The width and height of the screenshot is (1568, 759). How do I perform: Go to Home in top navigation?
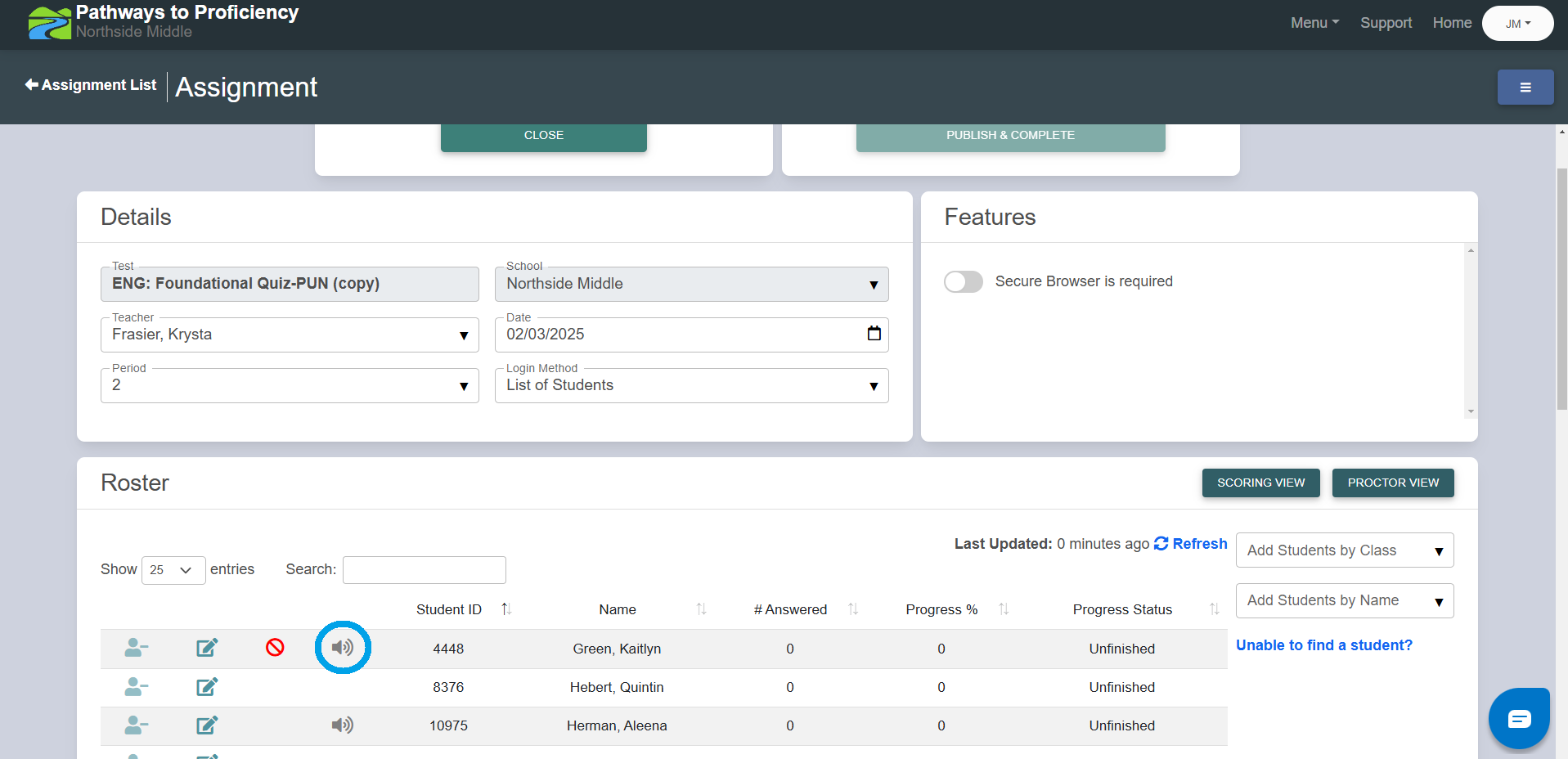(1452, 23)
